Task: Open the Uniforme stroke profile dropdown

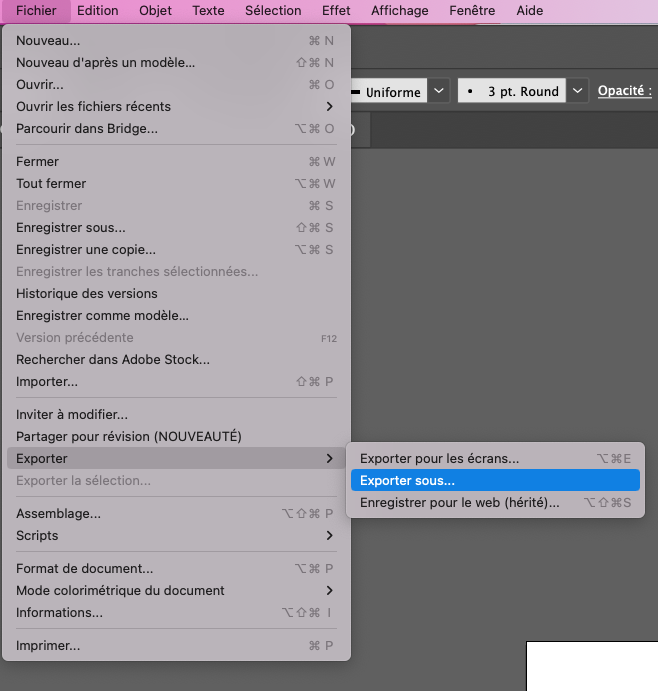Action: tap(439, 92)
